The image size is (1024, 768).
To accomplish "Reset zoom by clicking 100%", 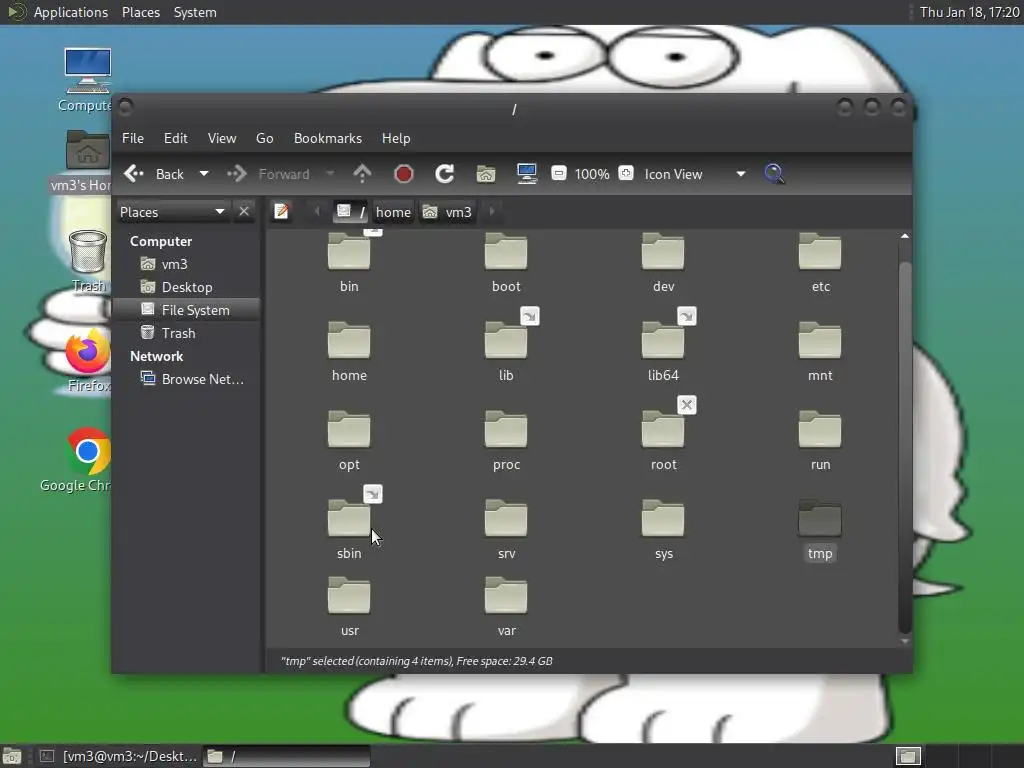I will tap(592, 174).
